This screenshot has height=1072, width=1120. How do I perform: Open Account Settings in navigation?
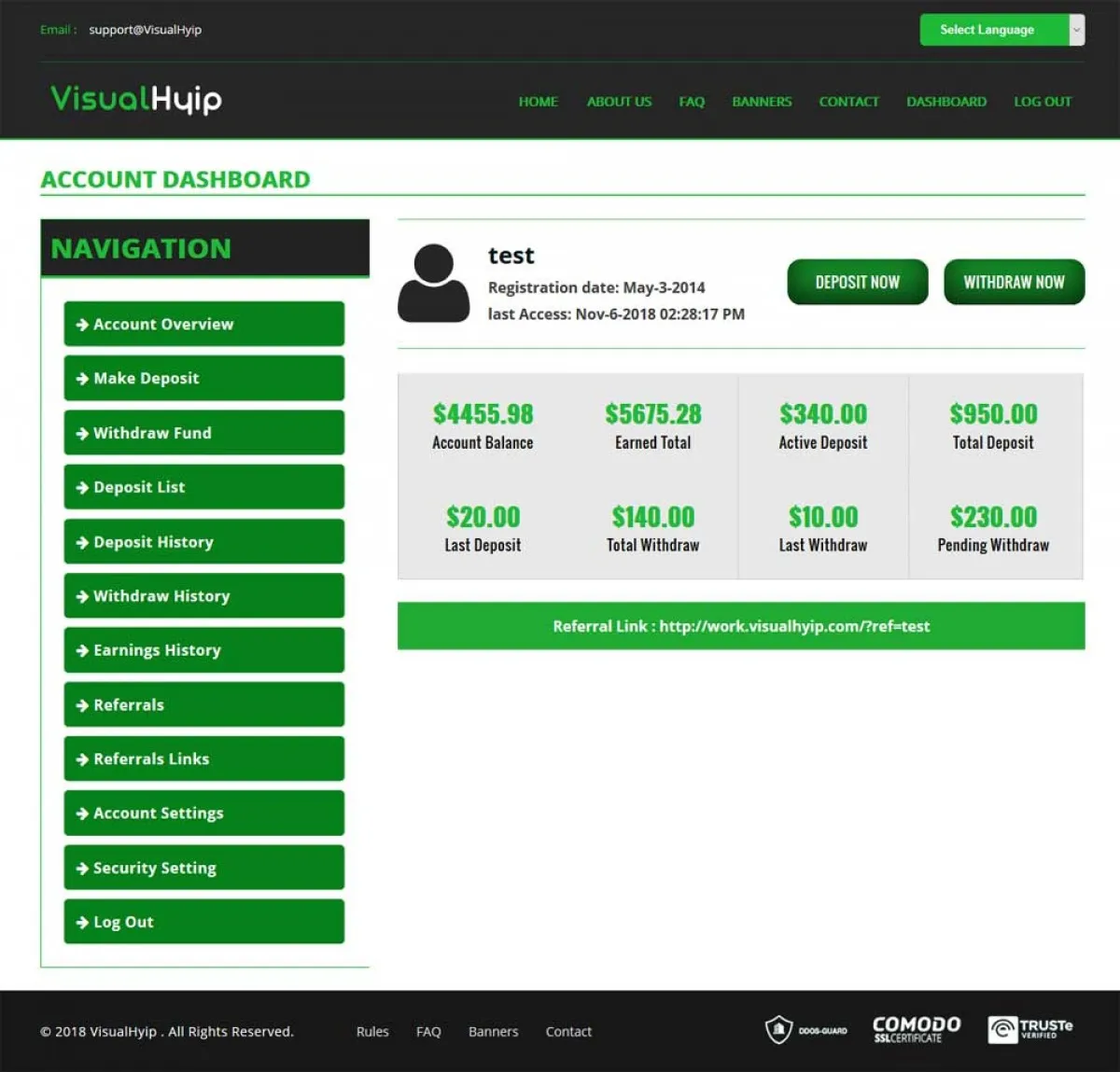click(203, 813)
